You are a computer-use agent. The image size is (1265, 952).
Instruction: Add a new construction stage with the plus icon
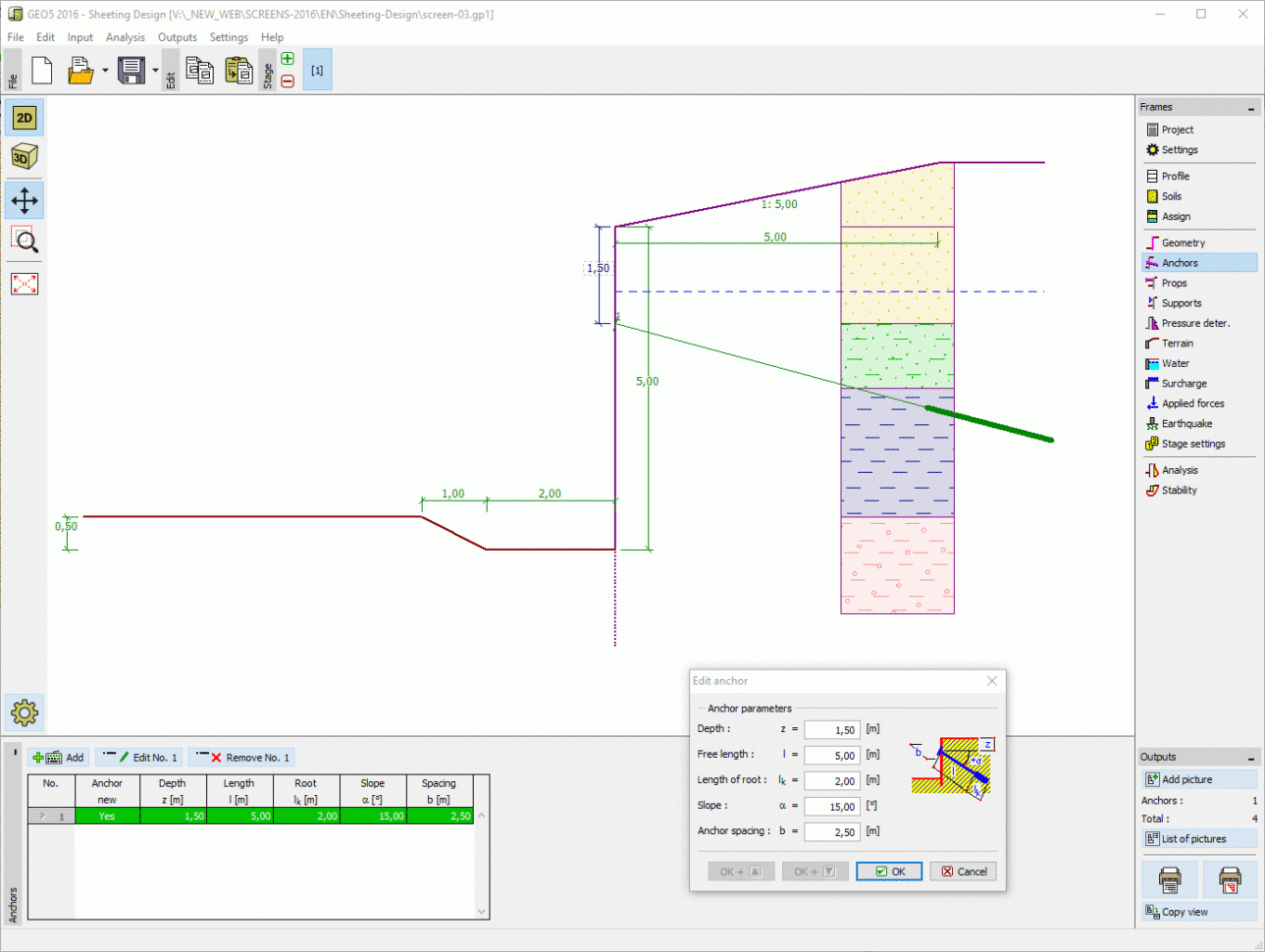pos(288,59)
